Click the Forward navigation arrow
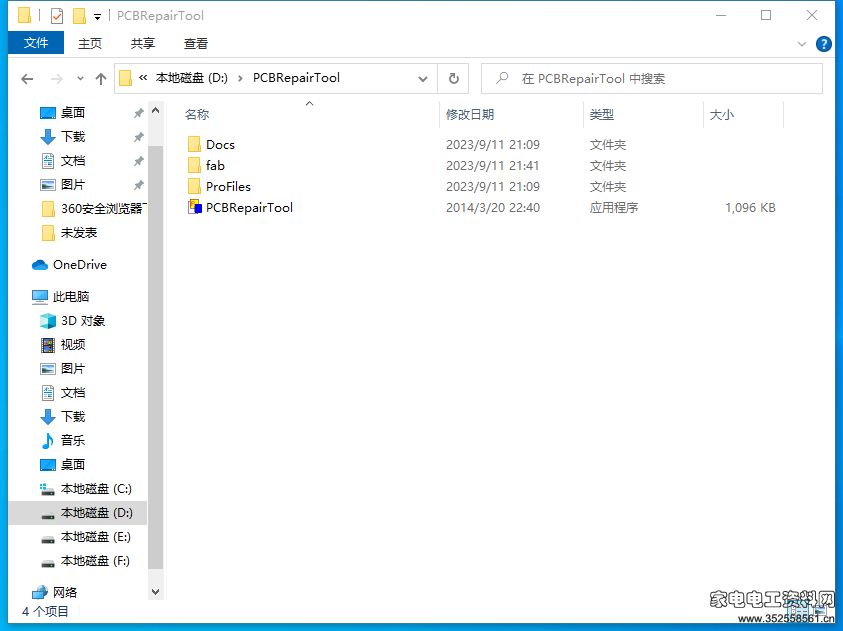843x631 pixels. click(x=56, y=79)
